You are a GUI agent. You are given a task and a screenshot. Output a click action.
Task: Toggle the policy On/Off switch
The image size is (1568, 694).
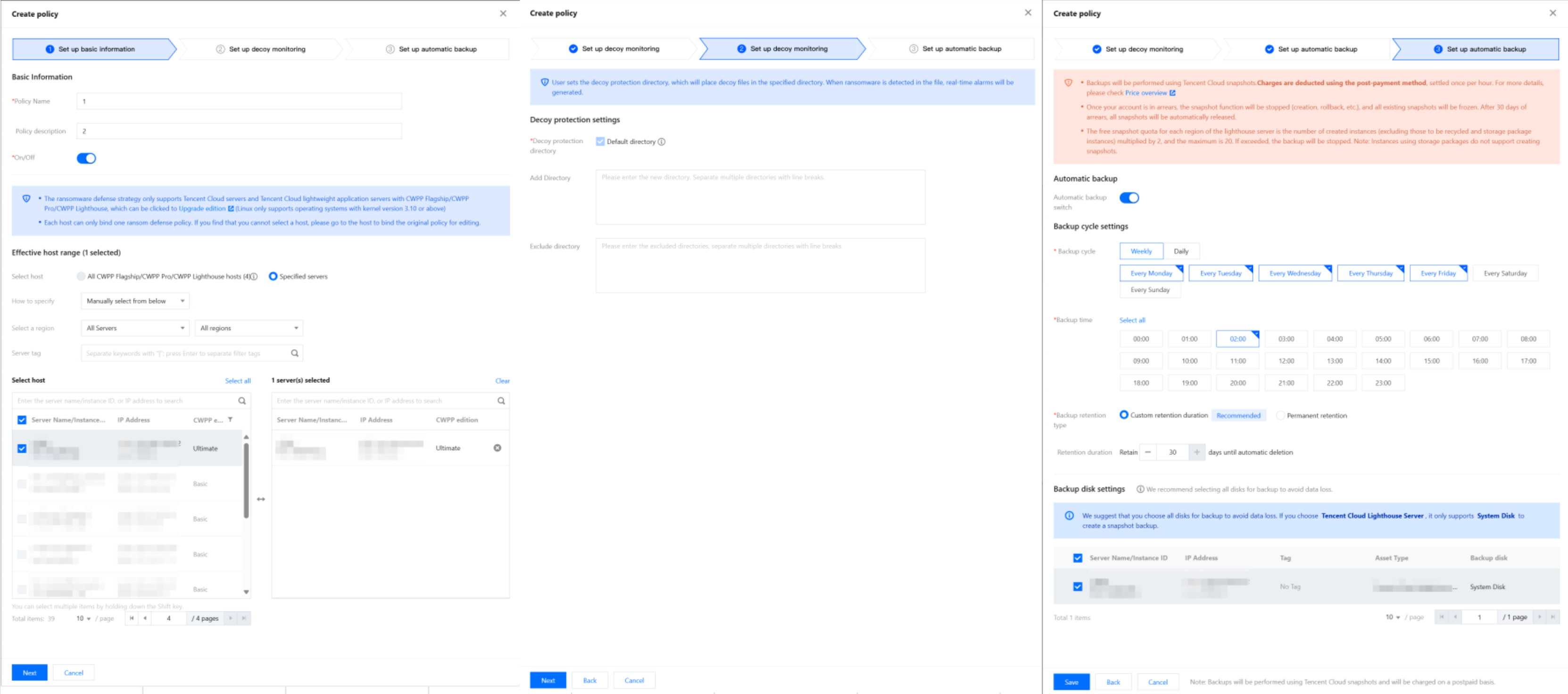click(x=86, y=158)
